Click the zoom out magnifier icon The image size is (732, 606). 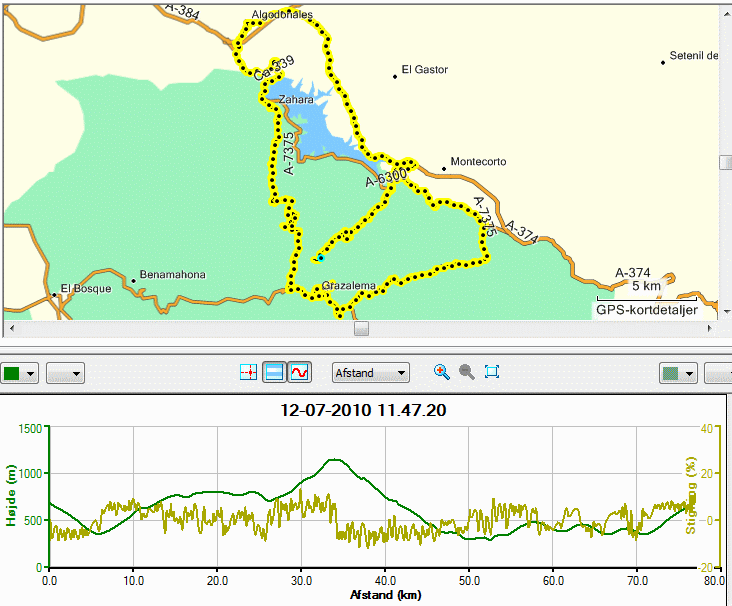coord(467,372)
